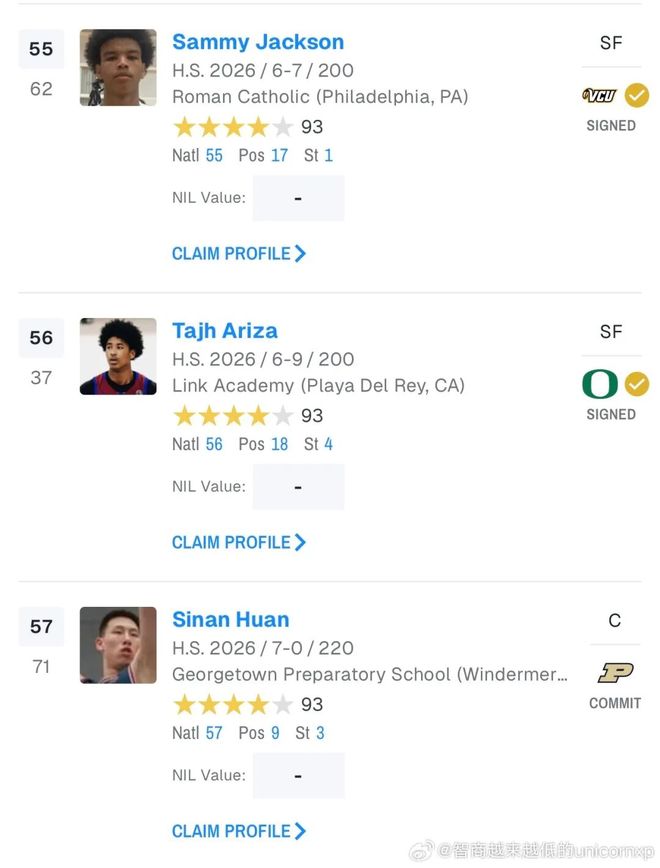Viewport: 660px width, 868px height.
Task: Open Tajh Ariza's profile photo
Action: (x=118, y=356)
